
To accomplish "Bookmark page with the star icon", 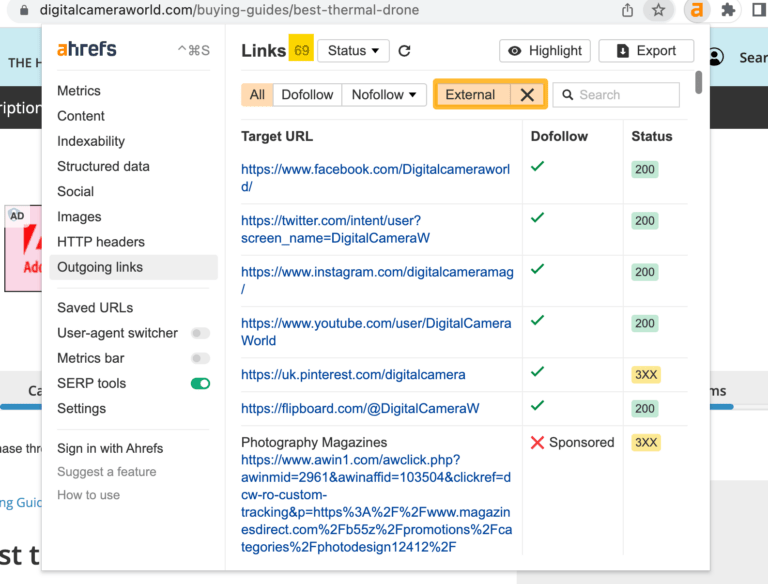I will click(x=658, y=10).
